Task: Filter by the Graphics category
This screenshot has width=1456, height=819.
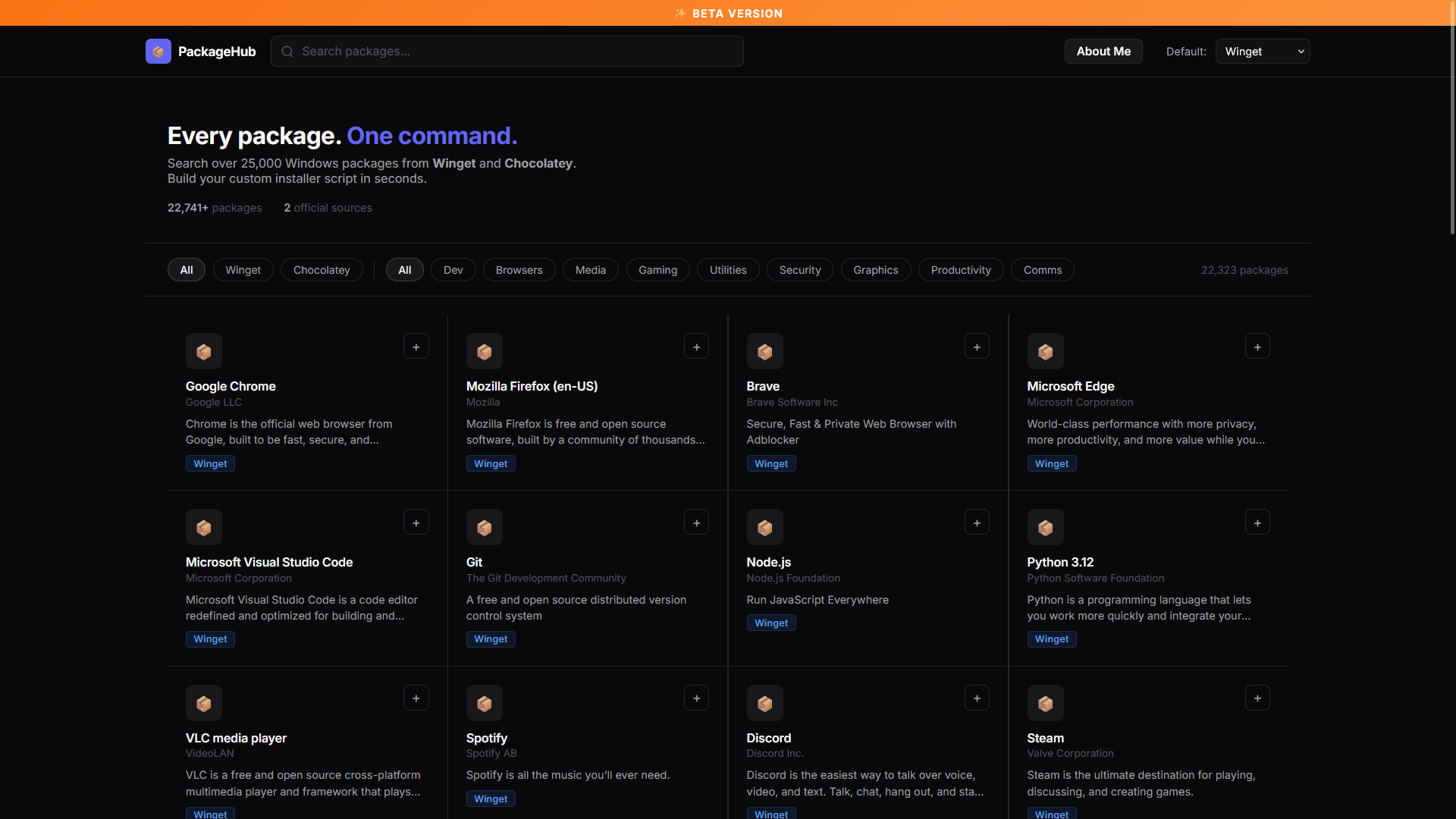Action: click(x=876, y=270)
